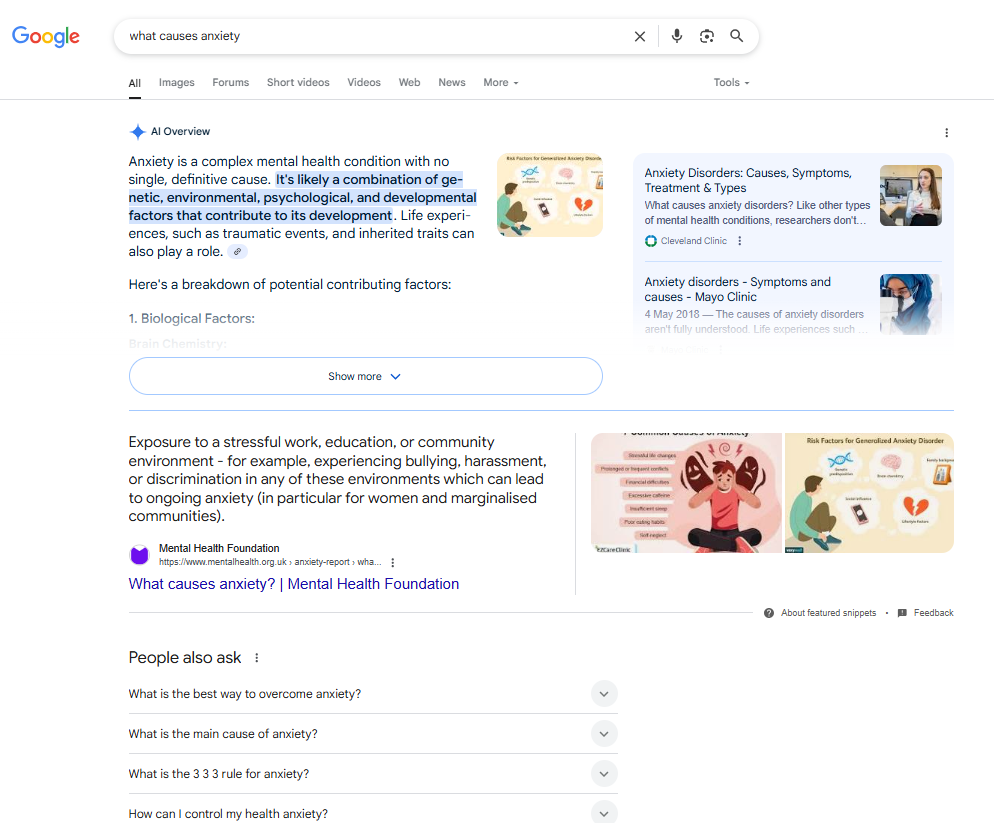Click the Cleveland Clinic favicon
The height and width of the screenshot is (823, 994).
[650, 241]
